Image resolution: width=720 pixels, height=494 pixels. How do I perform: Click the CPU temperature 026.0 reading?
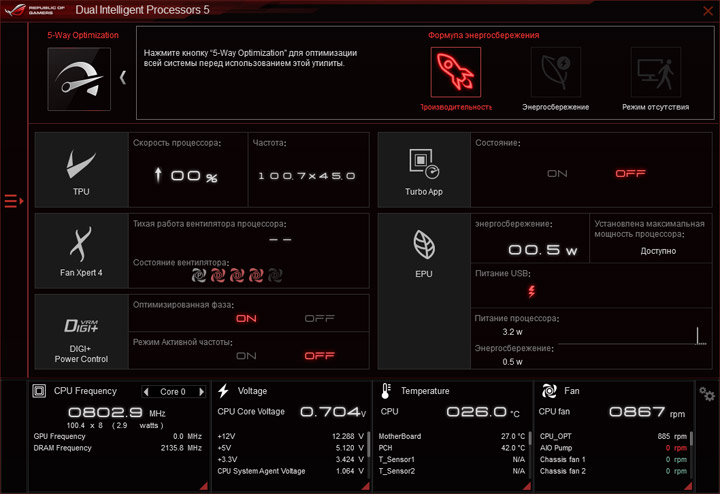(483, 412)
